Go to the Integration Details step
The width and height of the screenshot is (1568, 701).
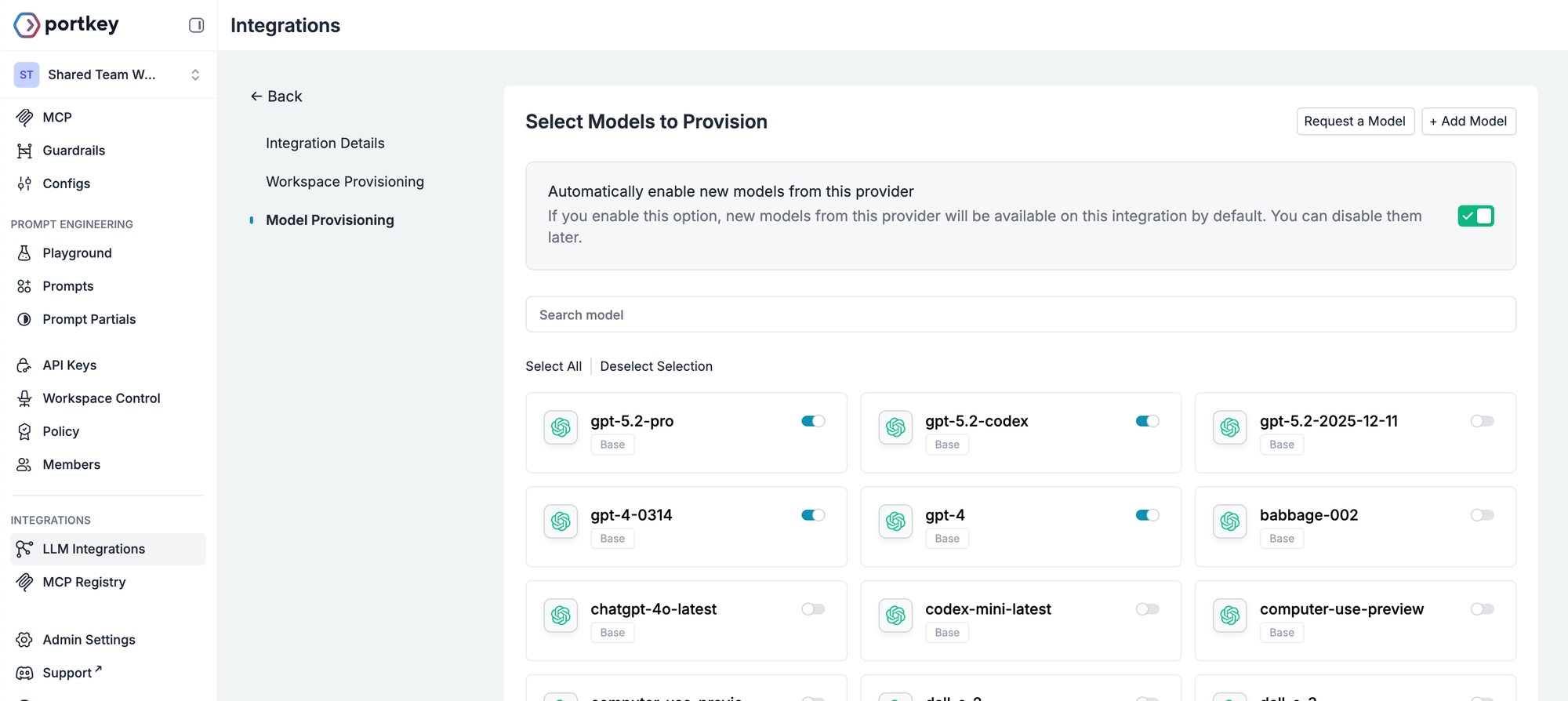pos(325,143)
